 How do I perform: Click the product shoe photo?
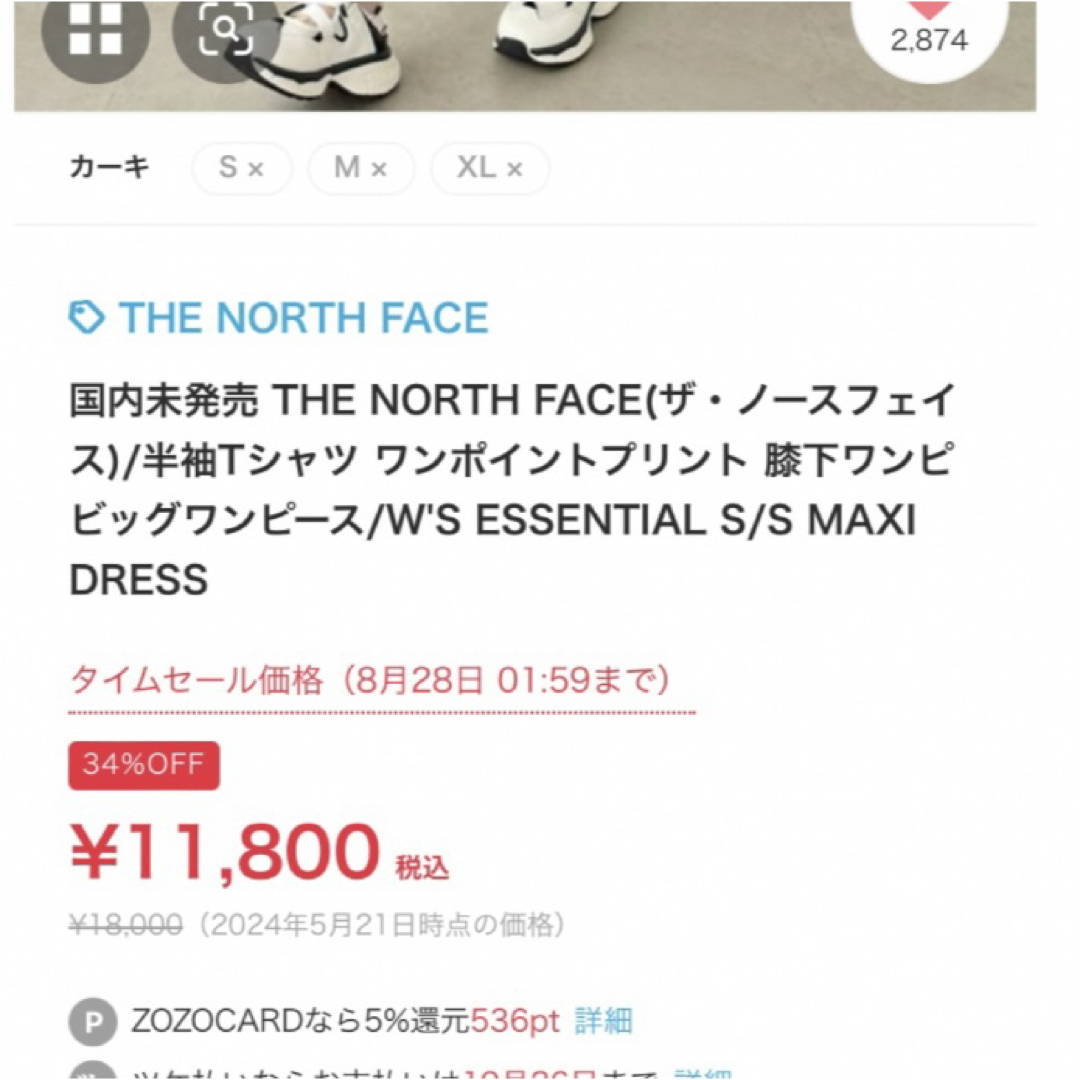point(525,55)
